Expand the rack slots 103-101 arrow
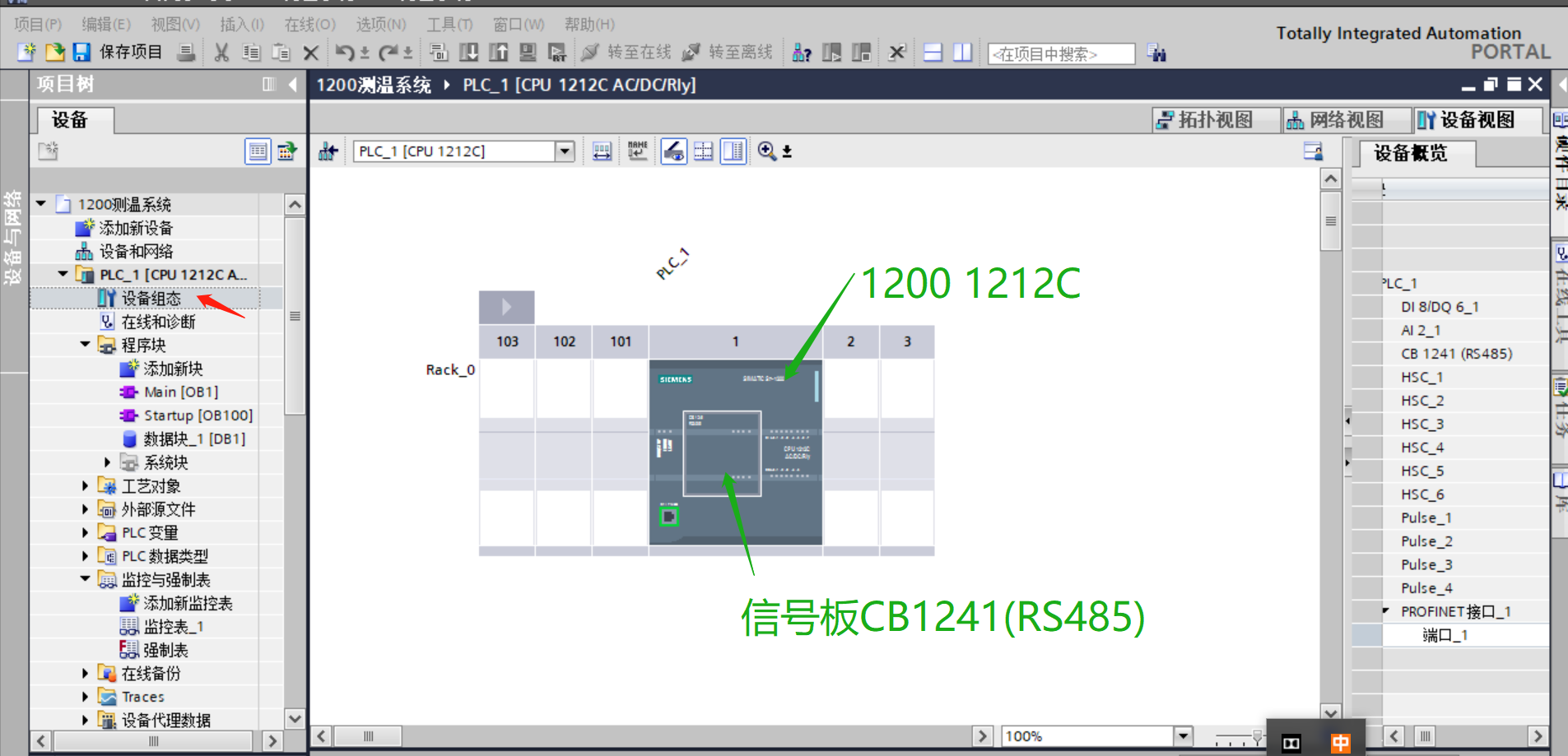1568x756 pixels. pyautogui.click(x=506, y=307)
